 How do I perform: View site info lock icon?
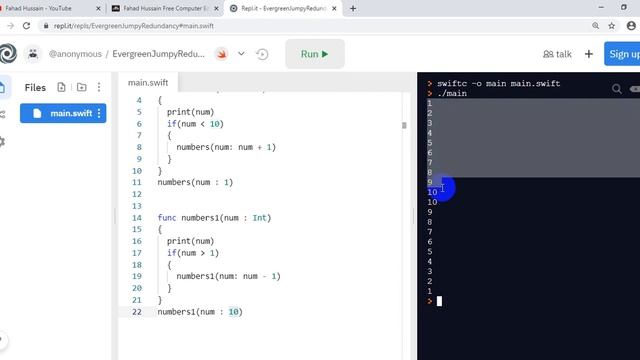click(46, 26)
